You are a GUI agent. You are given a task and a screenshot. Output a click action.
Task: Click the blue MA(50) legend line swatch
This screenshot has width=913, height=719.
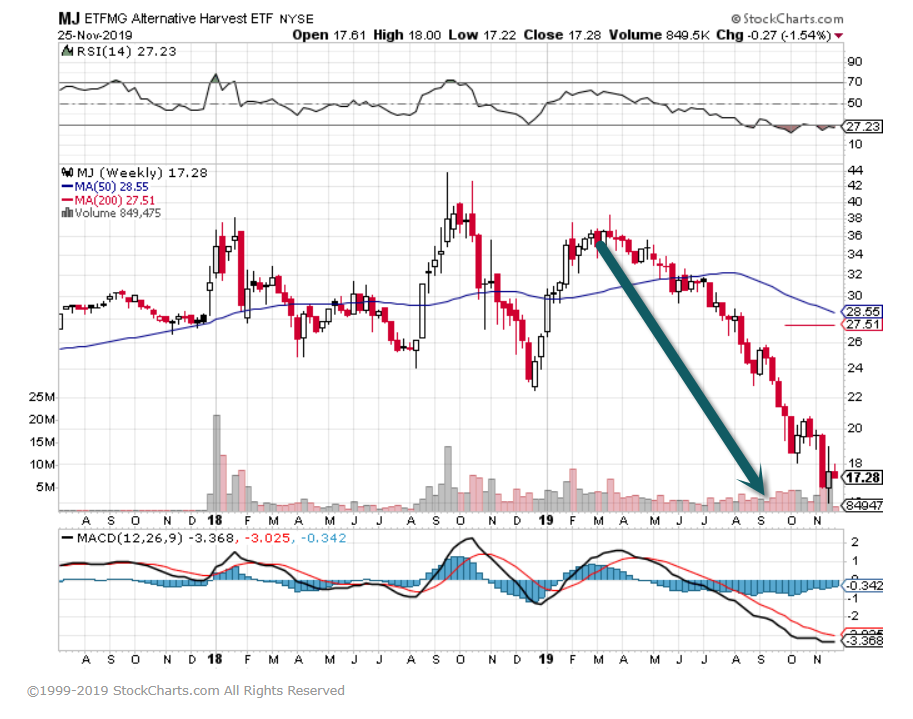tap(67, 187)
